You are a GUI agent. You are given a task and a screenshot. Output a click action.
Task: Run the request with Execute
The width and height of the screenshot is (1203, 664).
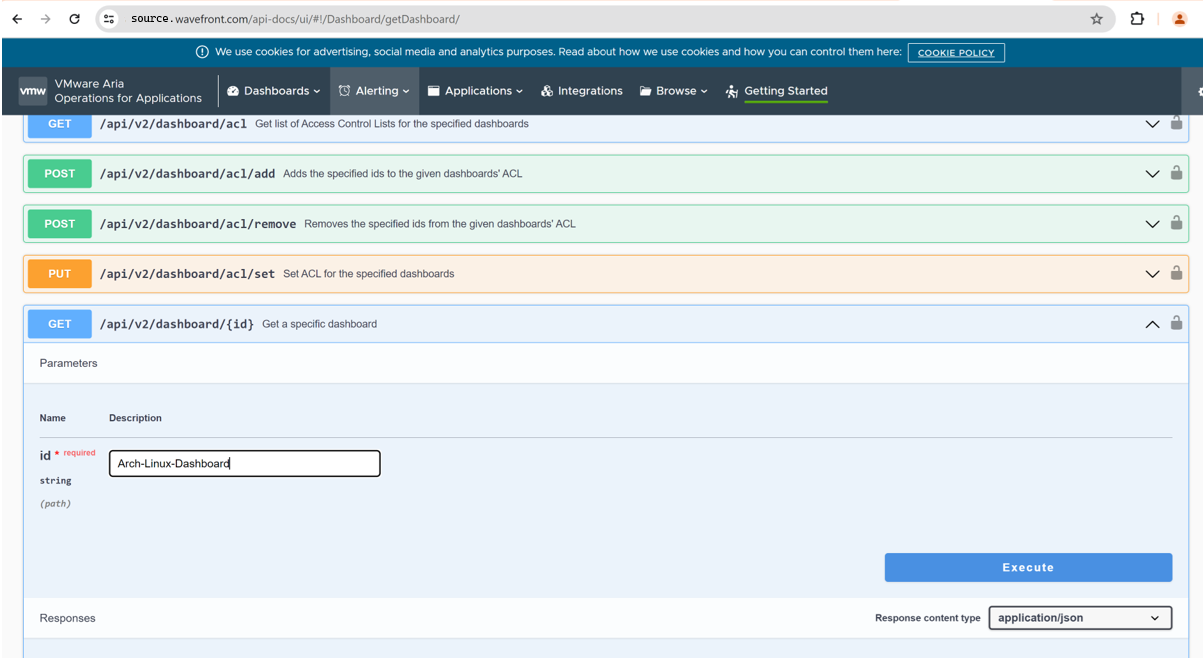[1028, 568]
